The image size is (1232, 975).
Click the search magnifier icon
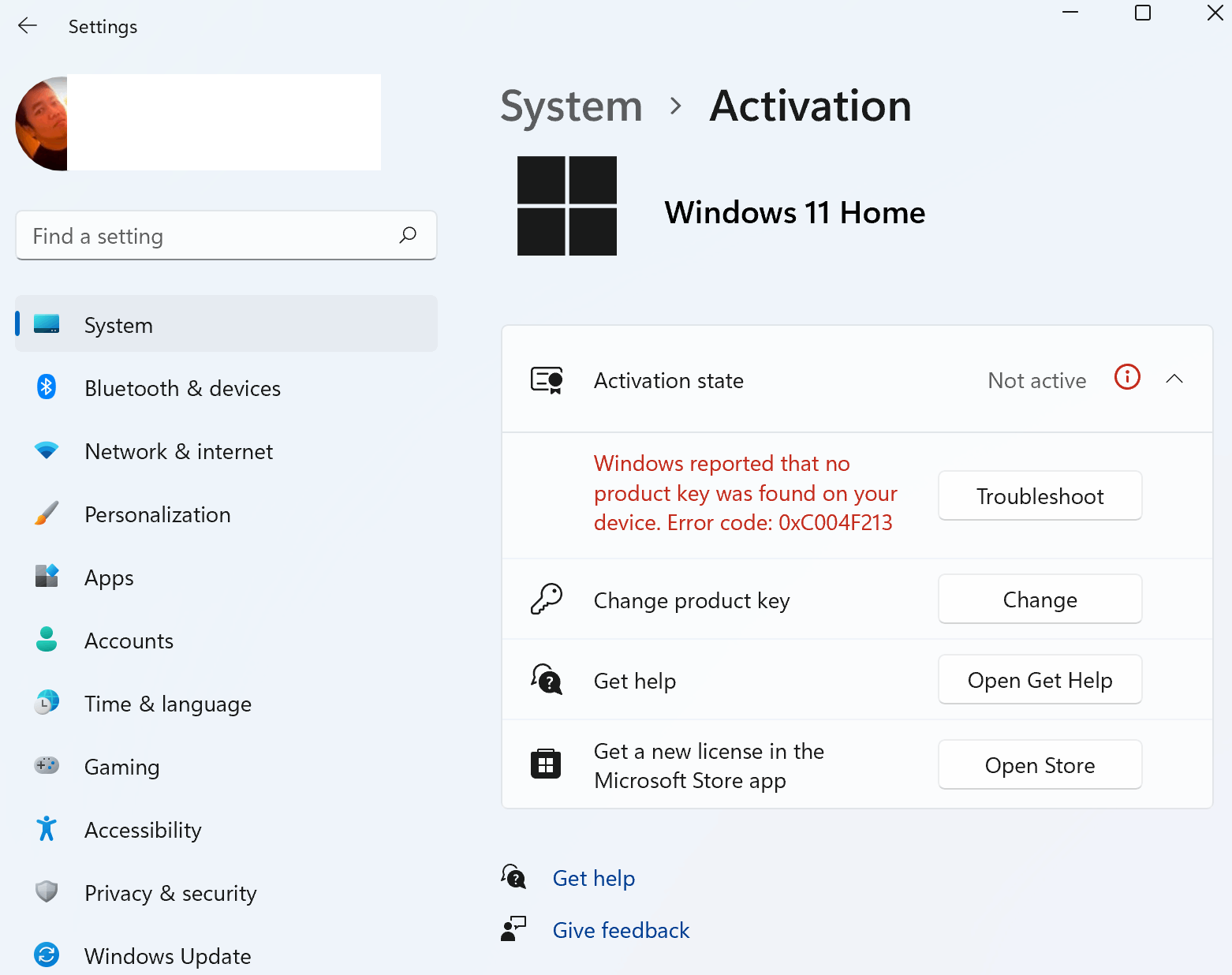tap(408, 235)
